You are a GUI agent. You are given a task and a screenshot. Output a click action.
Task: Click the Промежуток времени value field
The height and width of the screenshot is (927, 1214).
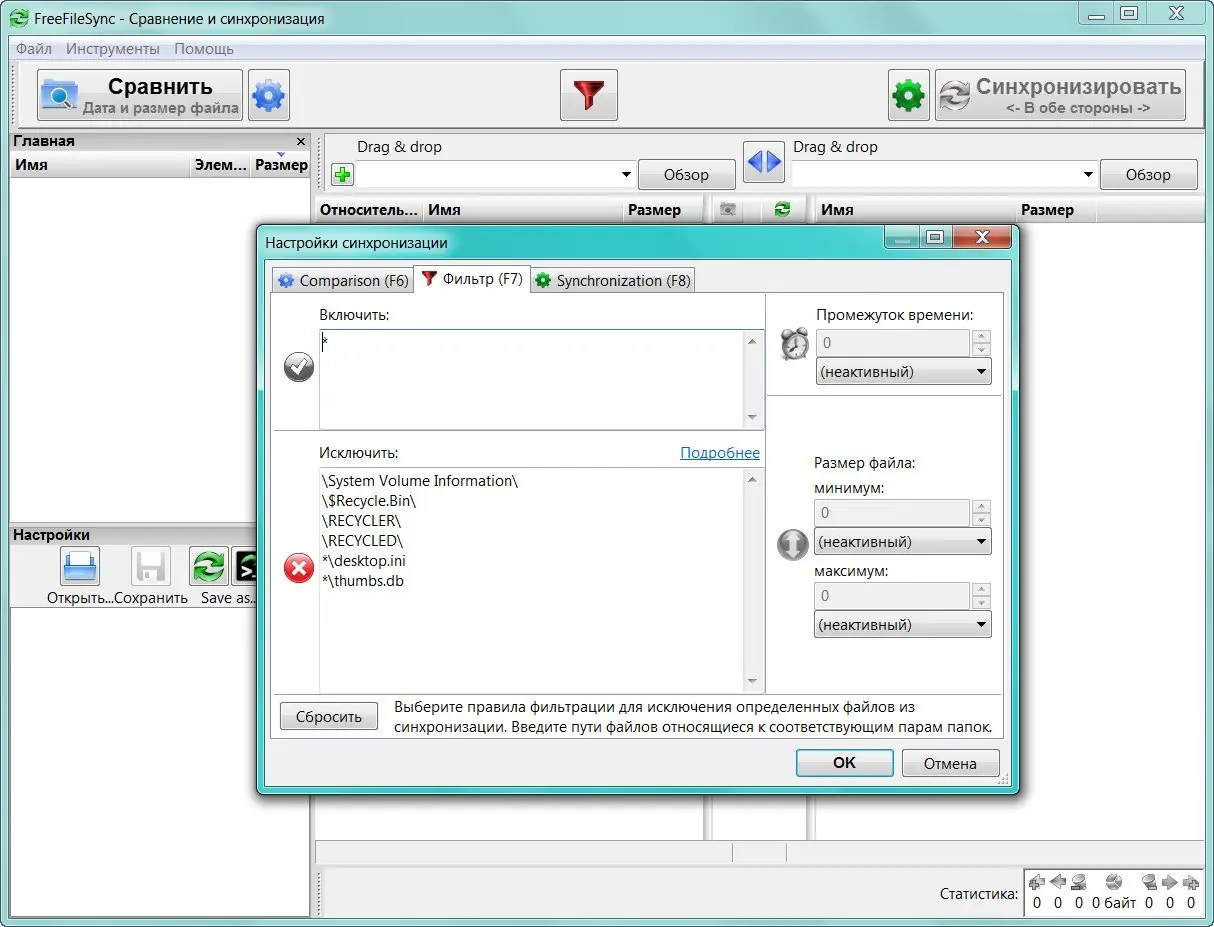coord(893,343)
